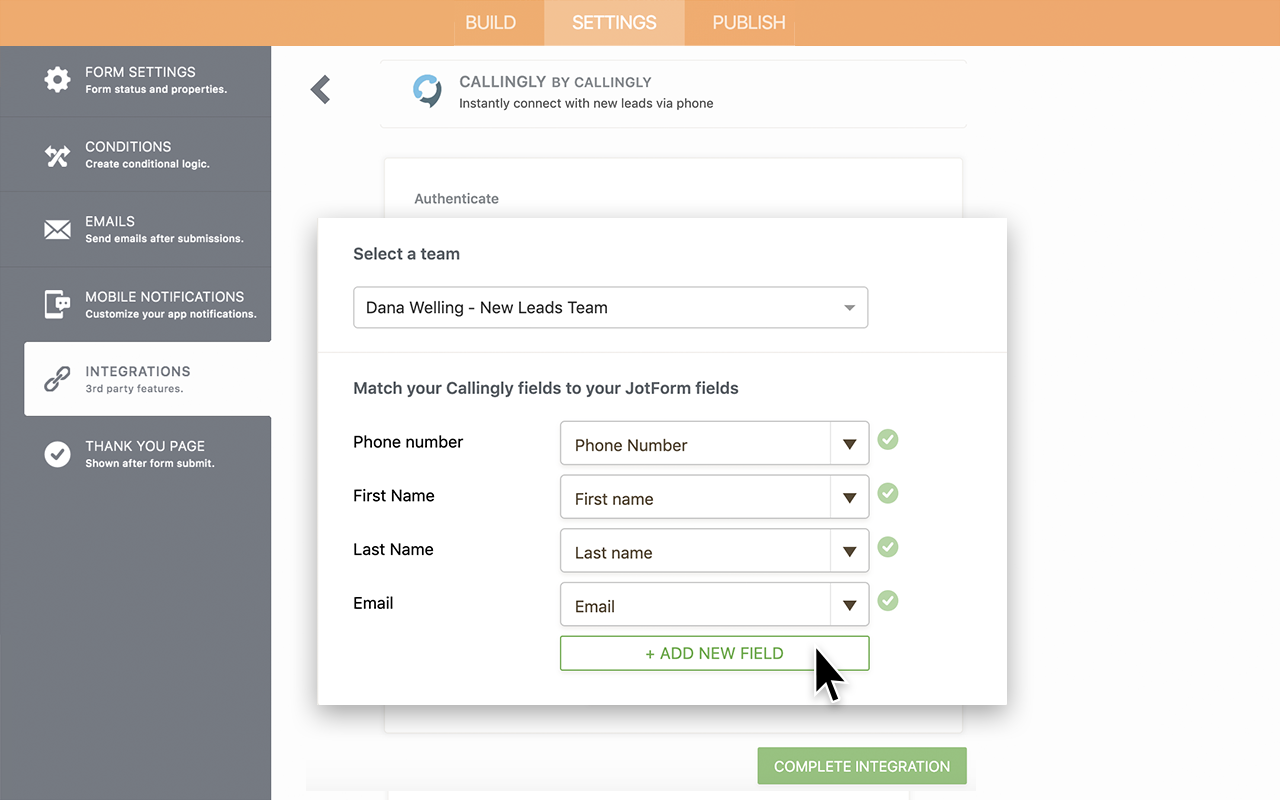Click green checkmark beside First name field
Image resolution: width=1280 pixels, height=800 pixels.
888,493
